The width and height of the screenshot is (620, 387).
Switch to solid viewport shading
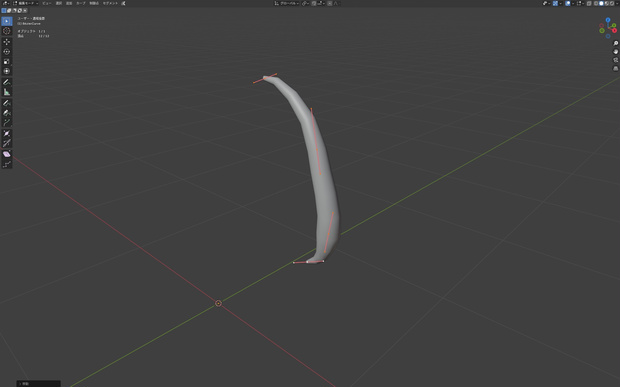coord(601,3)
